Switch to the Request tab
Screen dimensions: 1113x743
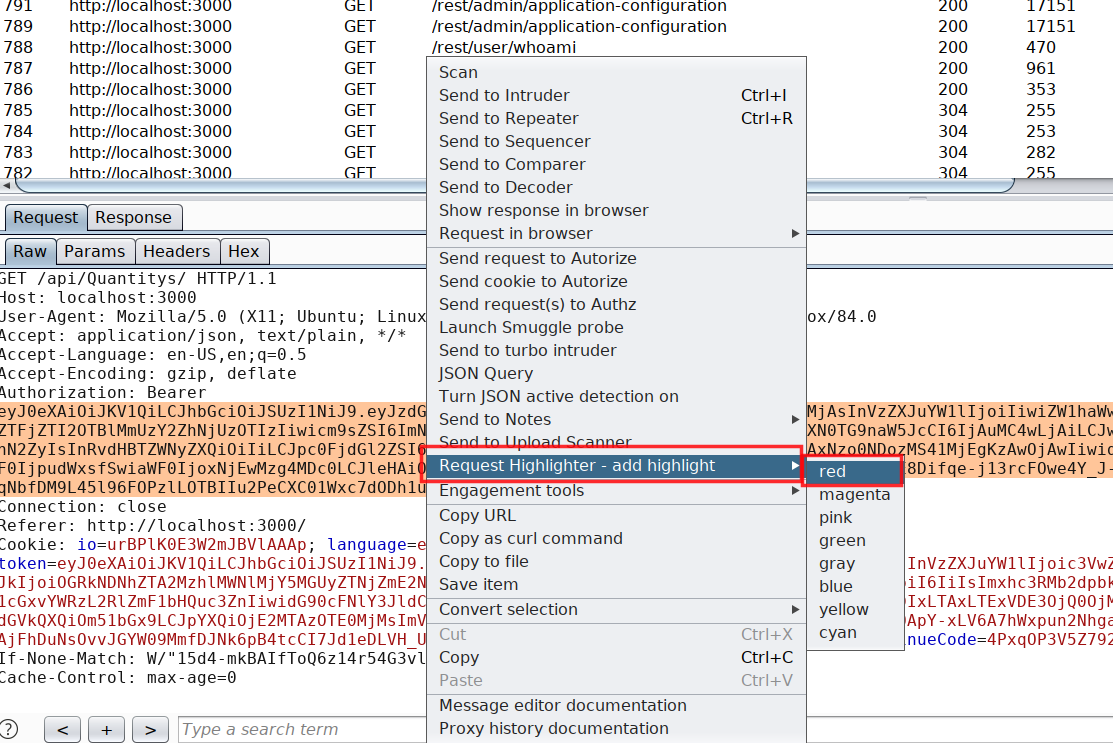45,217
